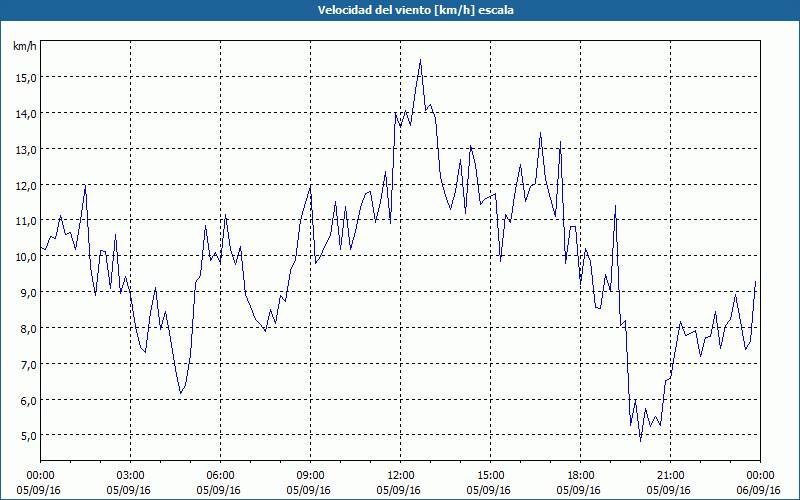Select the 10,0 y-axis value label
The width and height of the screenshot is (800, 500).
tap(26, 257)
